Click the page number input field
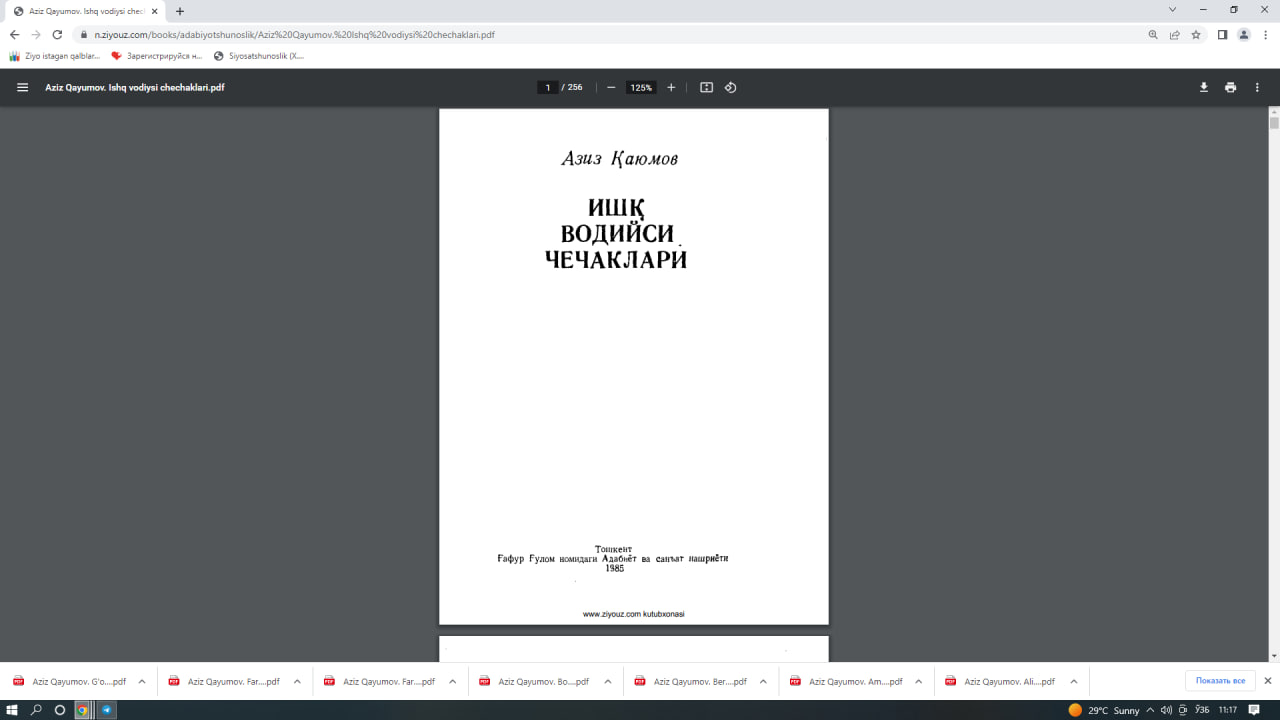This screenshot has width=1280, height=720. 548,87
